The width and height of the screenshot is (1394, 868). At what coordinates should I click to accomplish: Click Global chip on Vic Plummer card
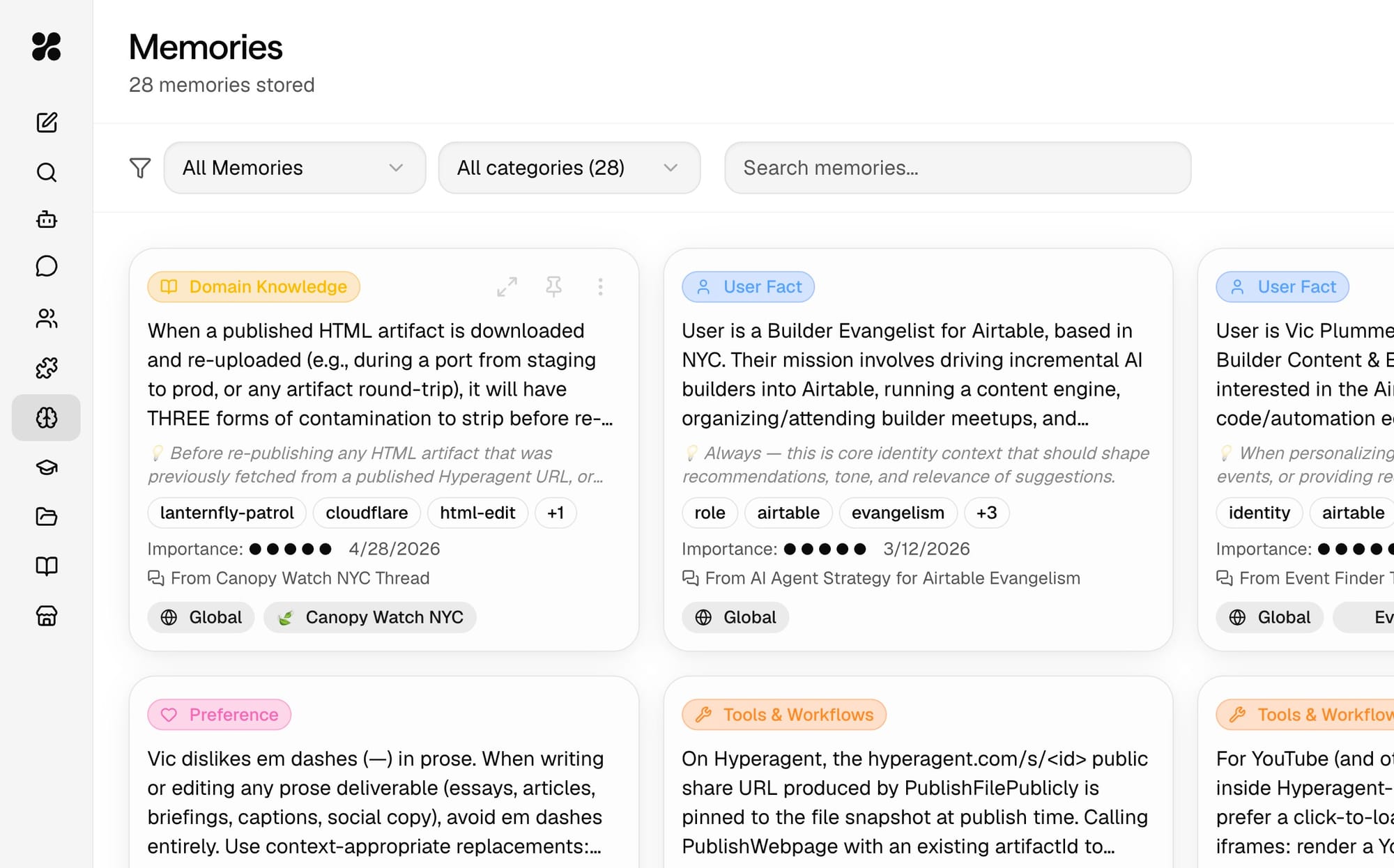1270,617
